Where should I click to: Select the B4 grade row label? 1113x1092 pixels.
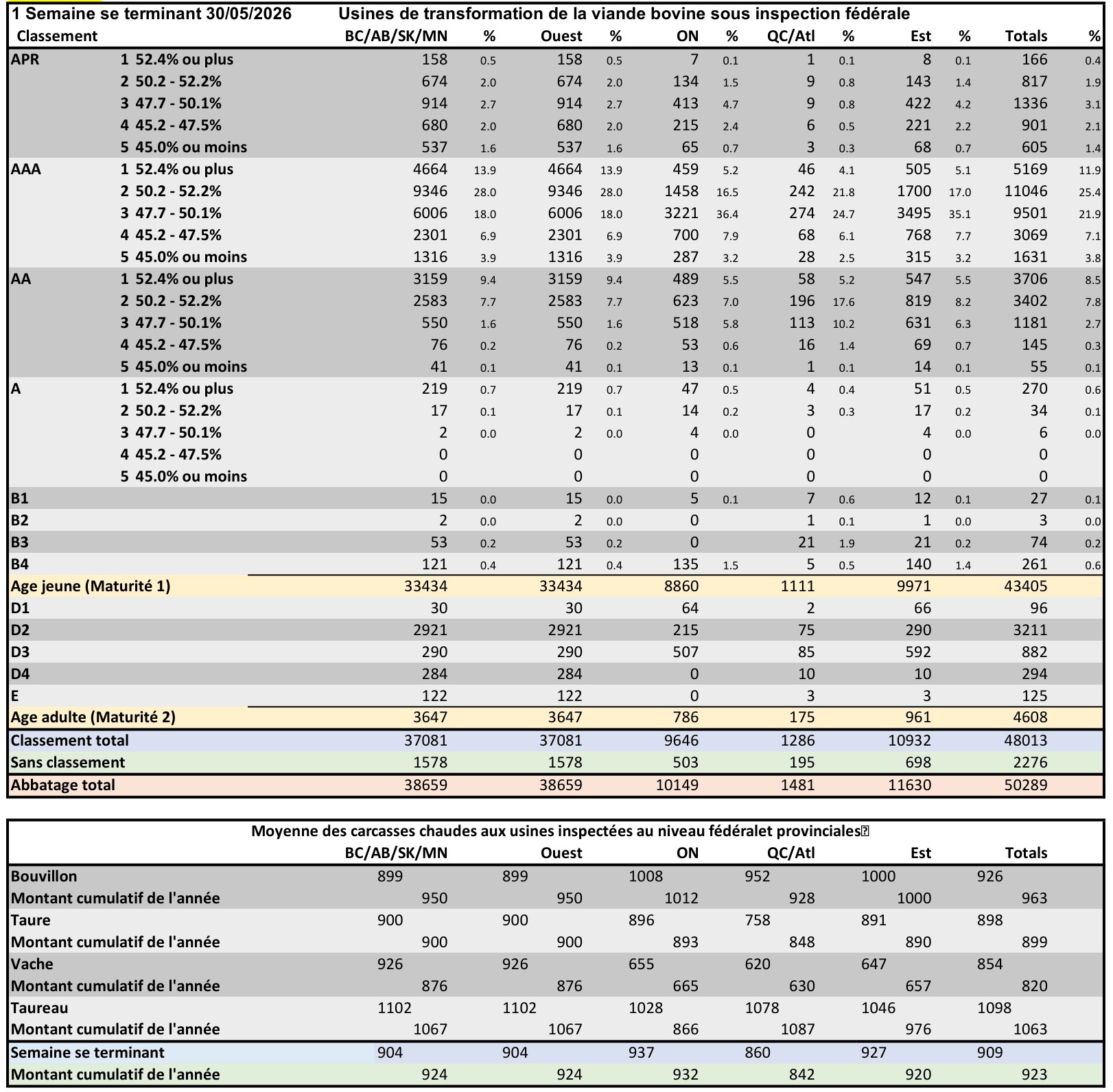tap(20, 565)
